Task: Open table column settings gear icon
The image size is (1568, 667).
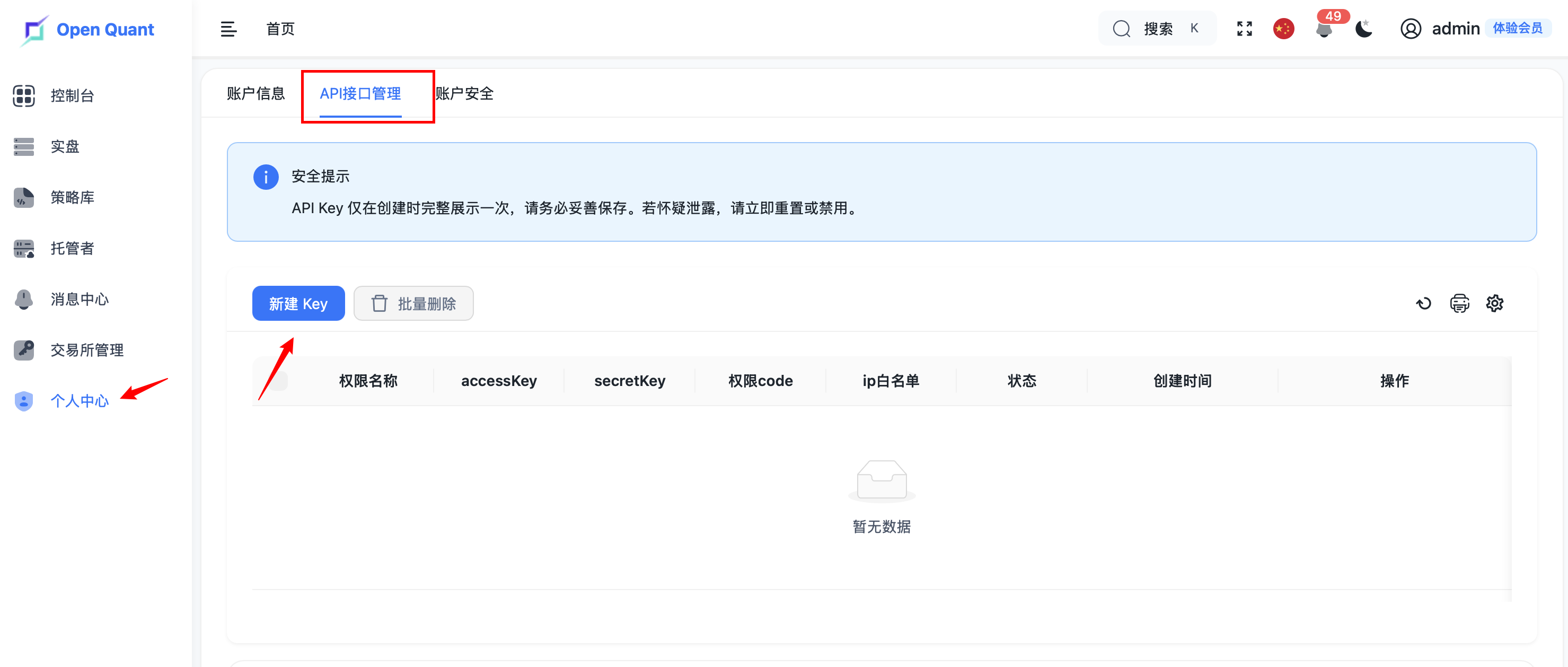Action: tap(1494, 303)
